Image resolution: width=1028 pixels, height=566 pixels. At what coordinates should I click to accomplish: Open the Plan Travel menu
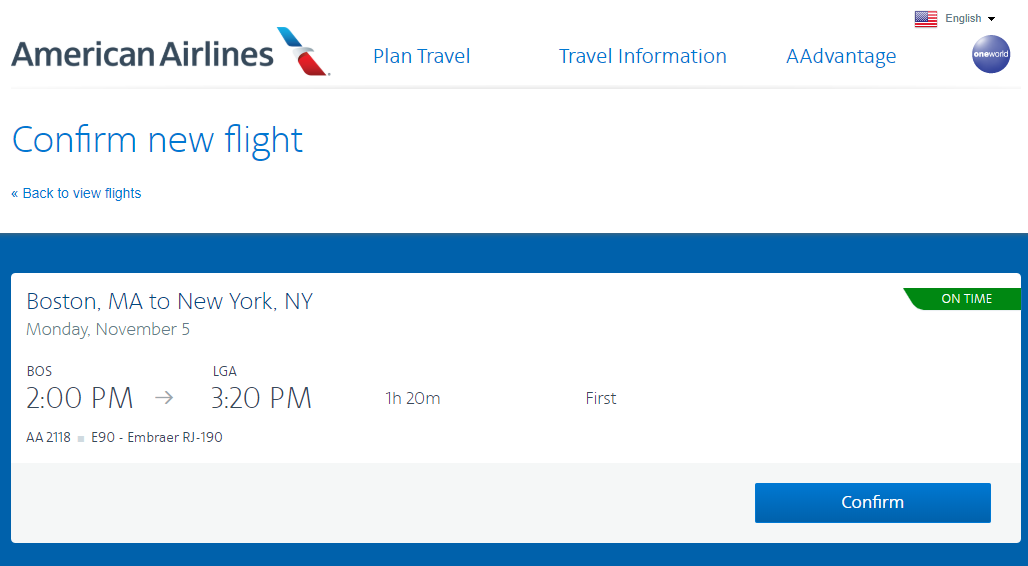point(421,56)
